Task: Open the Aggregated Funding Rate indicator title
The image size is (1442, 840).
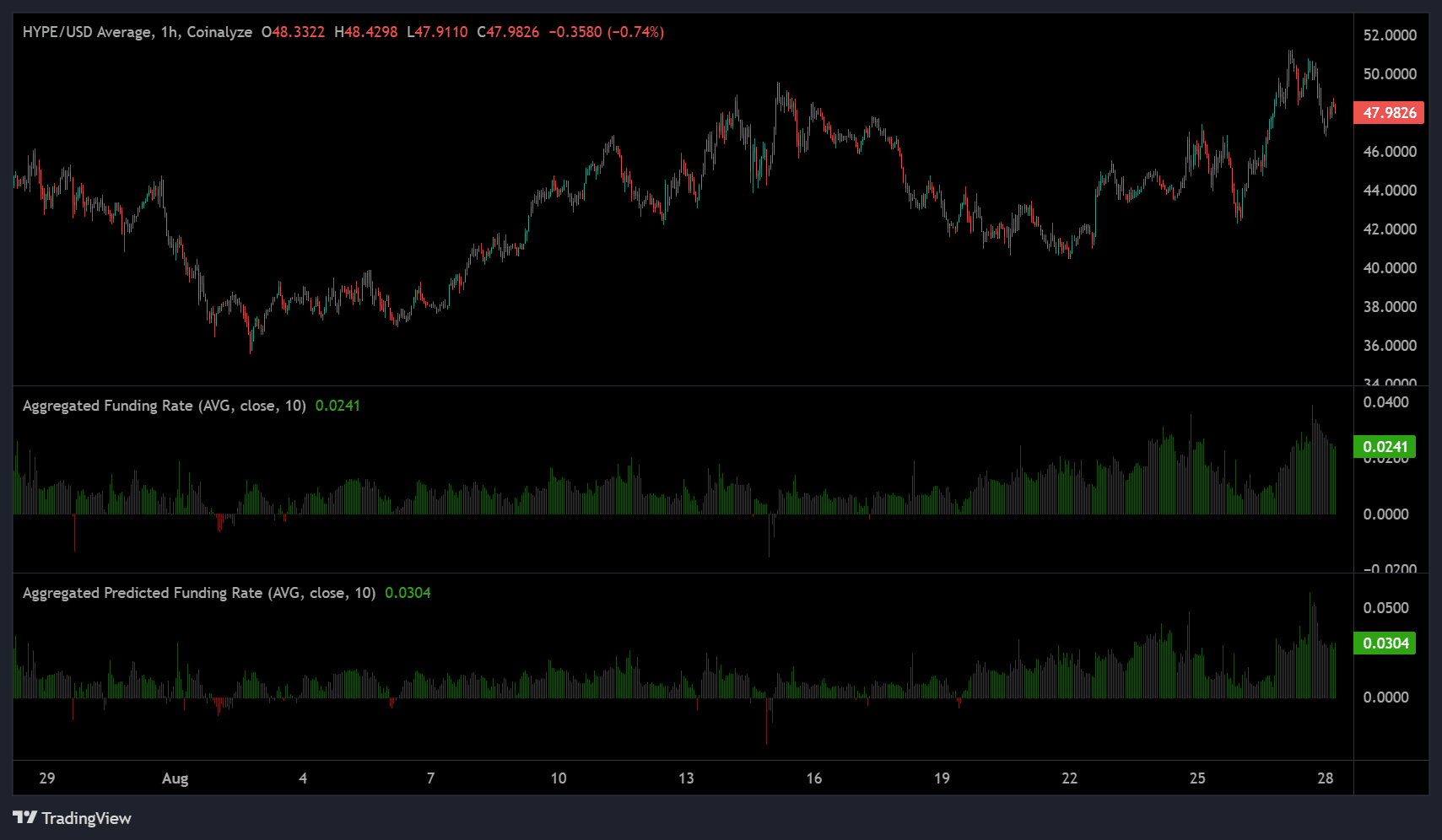Action: coord(164,406)
